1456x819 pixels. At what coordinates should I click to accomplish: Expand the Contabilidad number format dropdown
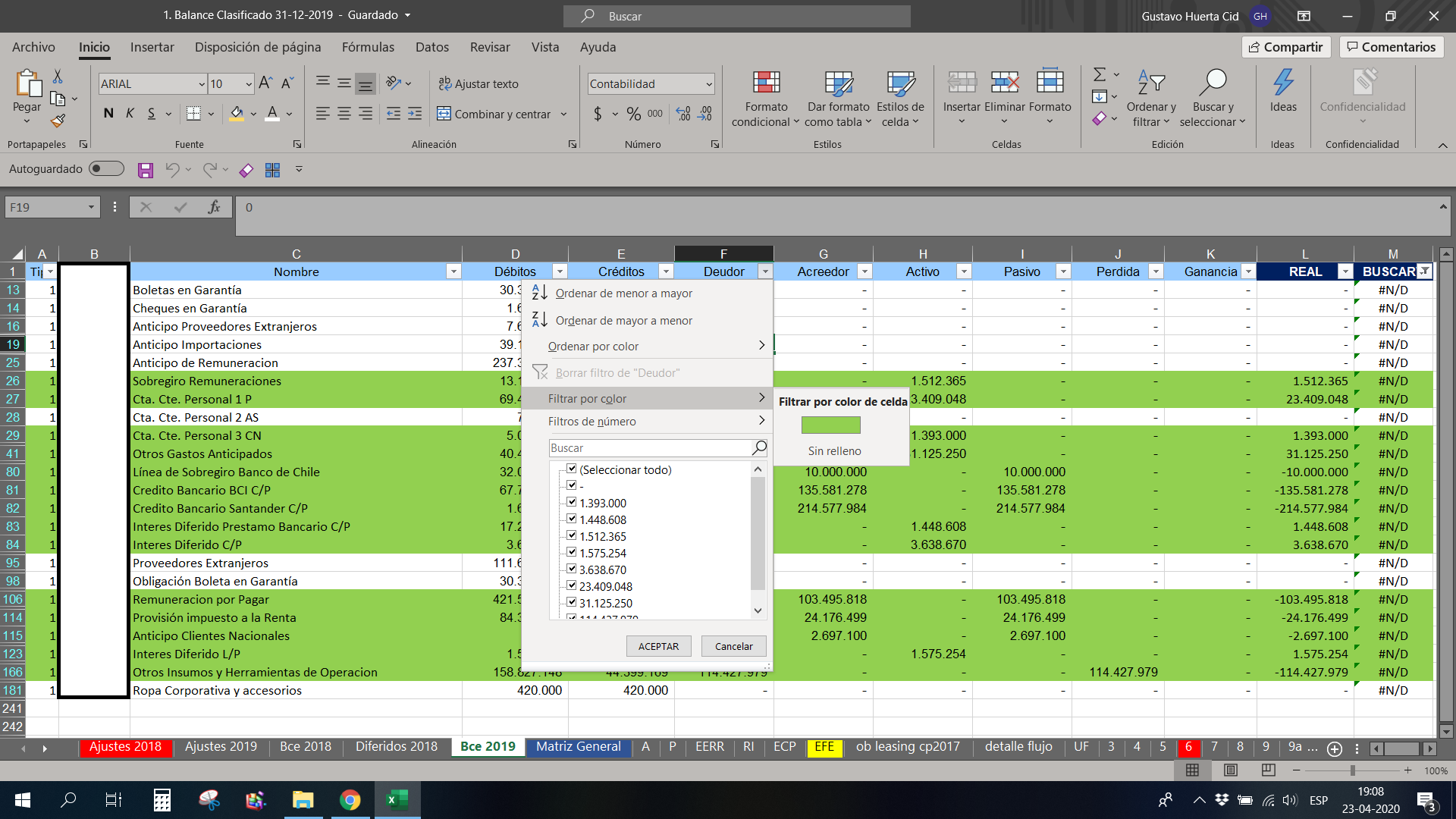pos(709,84)
